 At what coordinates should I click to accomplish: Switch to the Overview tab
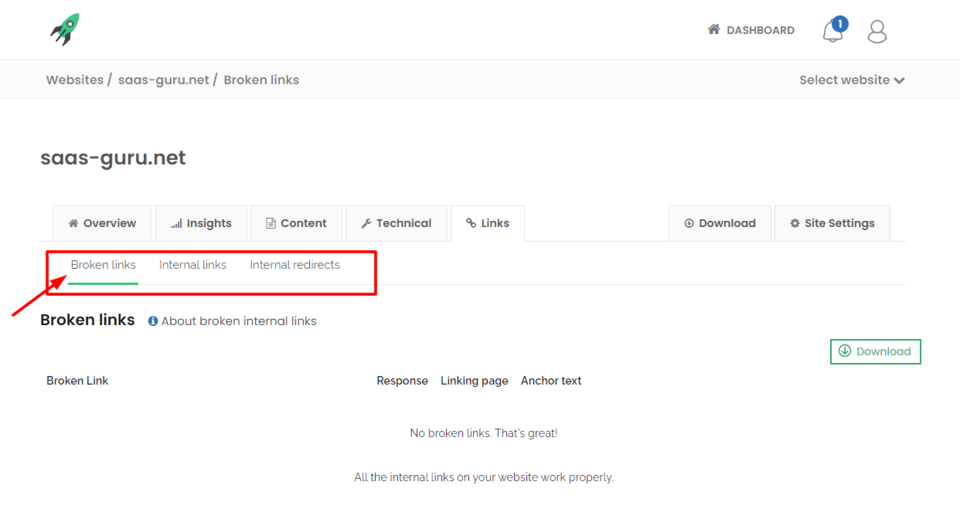[x=102, y=223]
